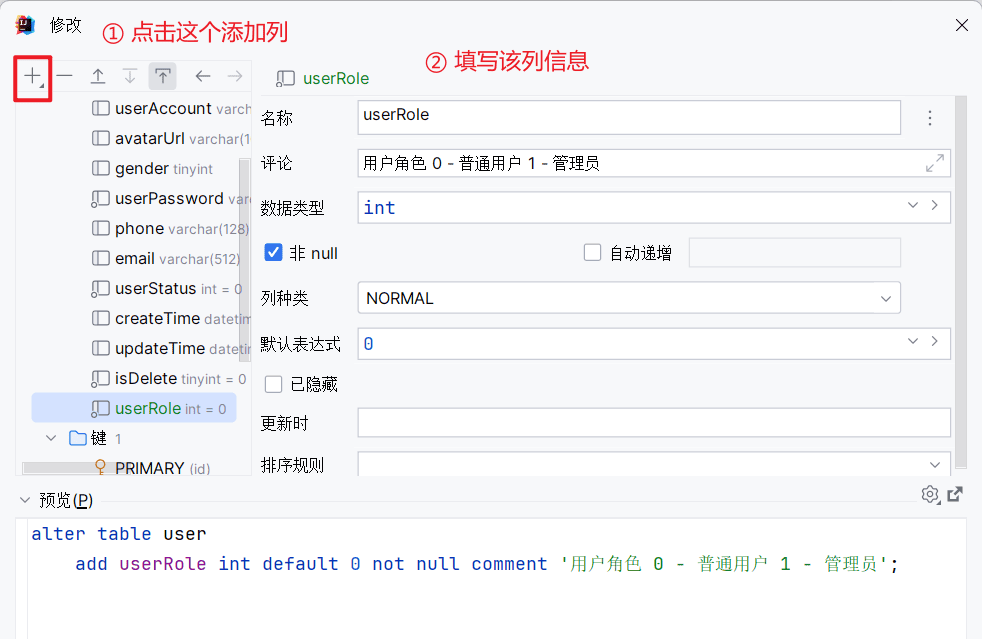Click the plus icon to add column
Screen dimensions: 982x639
(33, 77)
